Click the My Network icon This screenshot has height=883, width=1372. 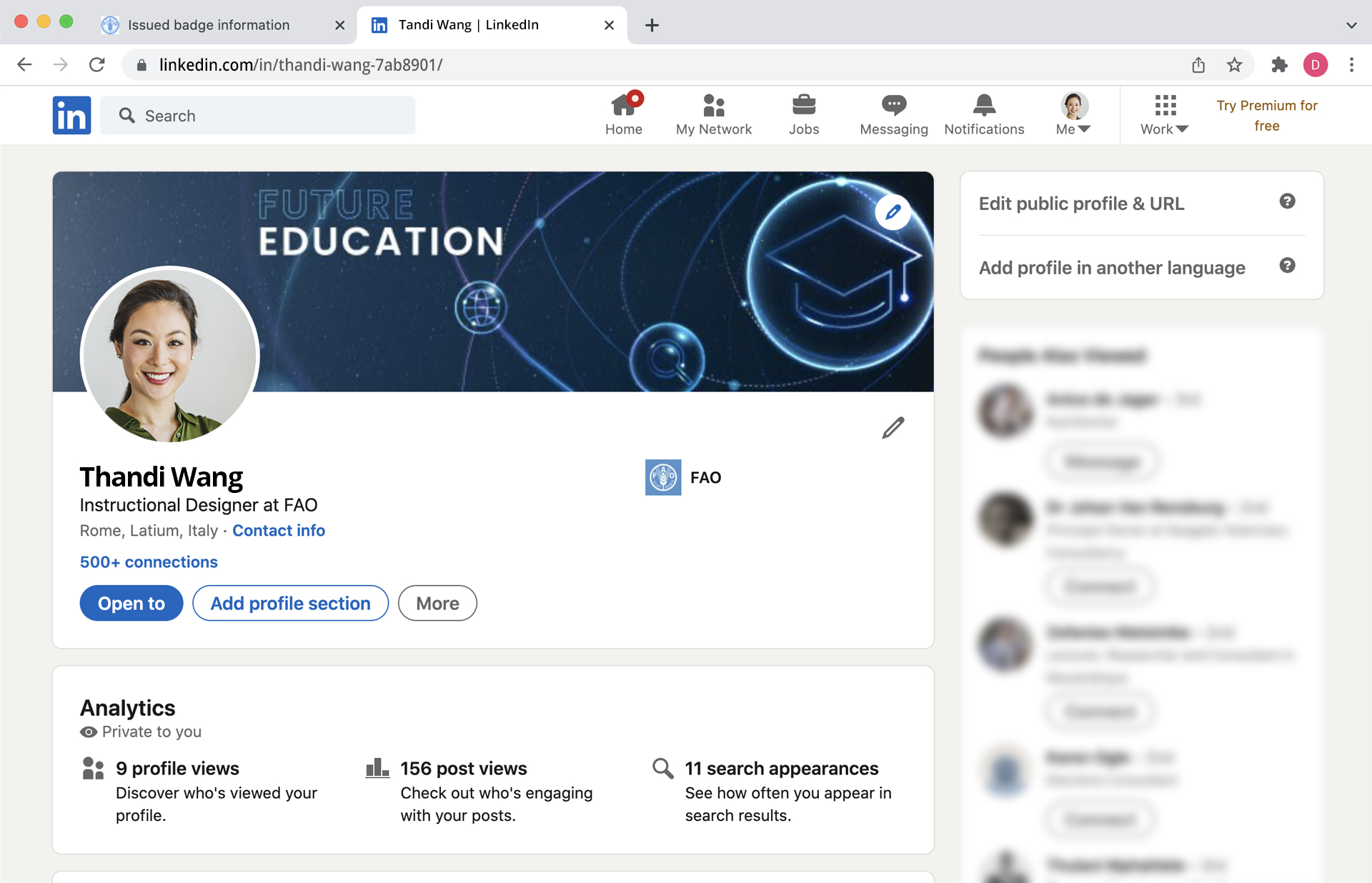coord(713,114)
